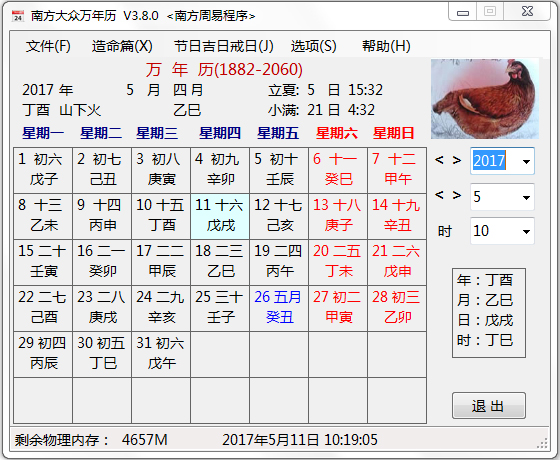Select Saturday 6 十一 癸巳
The image size is (560, 460).
pos(338,170)
